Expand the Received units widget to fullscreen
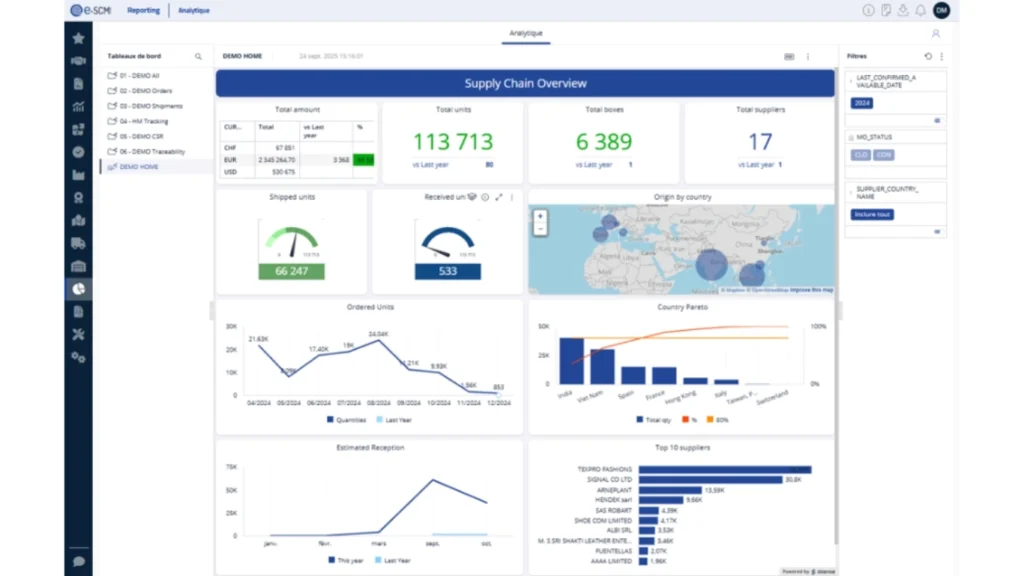Image resolution: width=1024 pixels, height=576 pixels. point(499,197)
